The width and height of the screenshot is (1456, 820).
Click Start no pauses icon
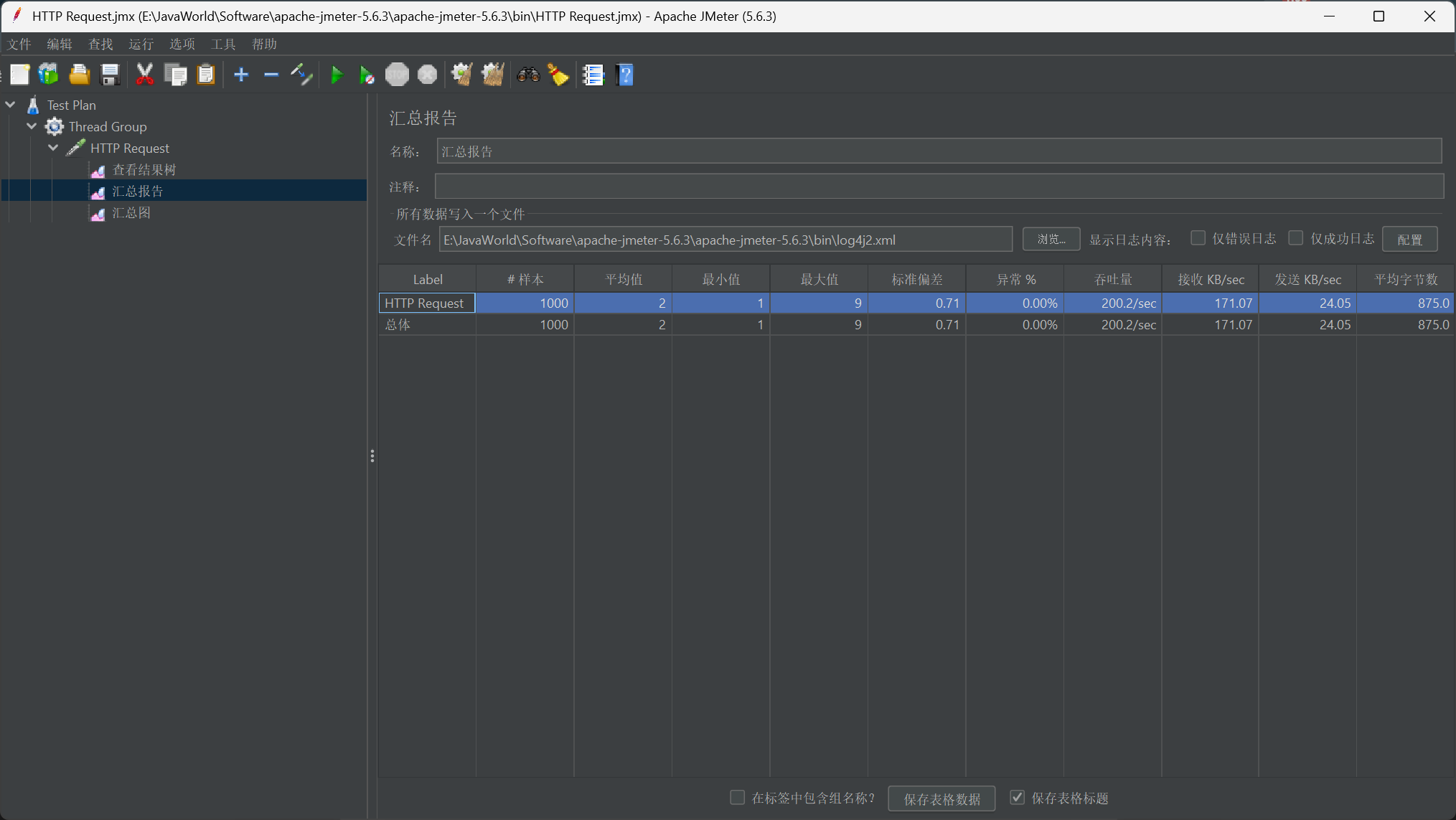[366, 75]
